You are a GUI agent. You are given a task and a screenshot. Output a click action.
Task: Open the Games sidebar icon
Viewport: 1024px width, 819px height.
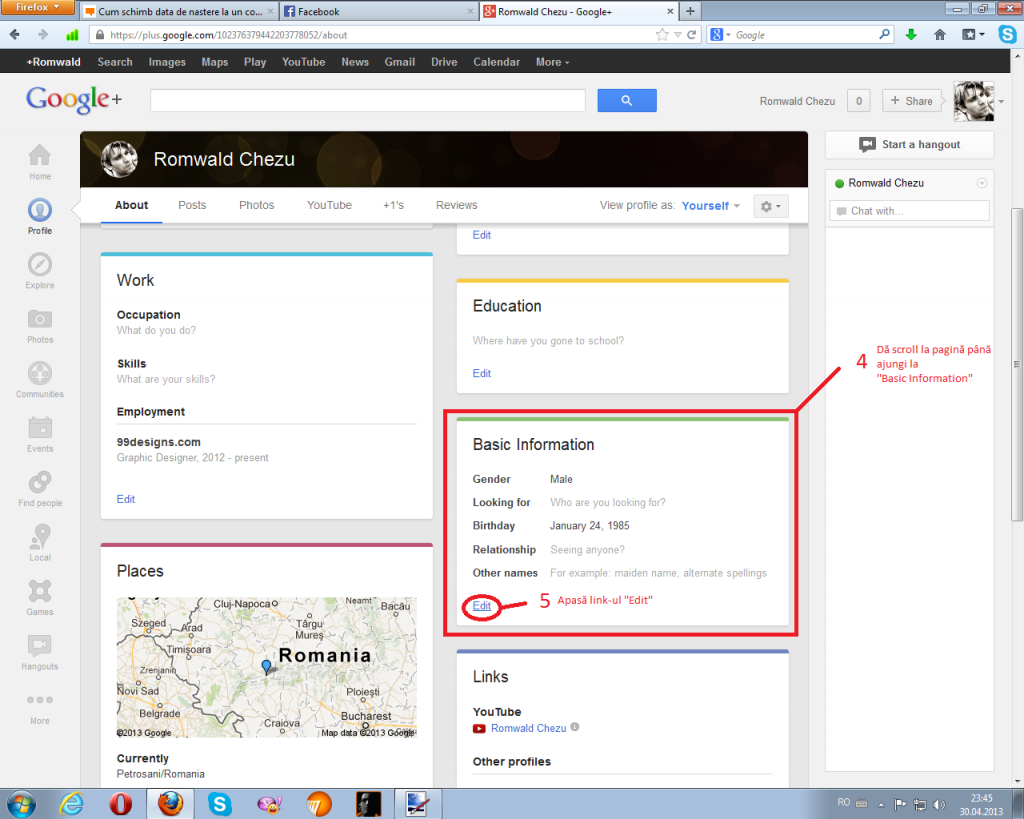[x=40, y=598]
